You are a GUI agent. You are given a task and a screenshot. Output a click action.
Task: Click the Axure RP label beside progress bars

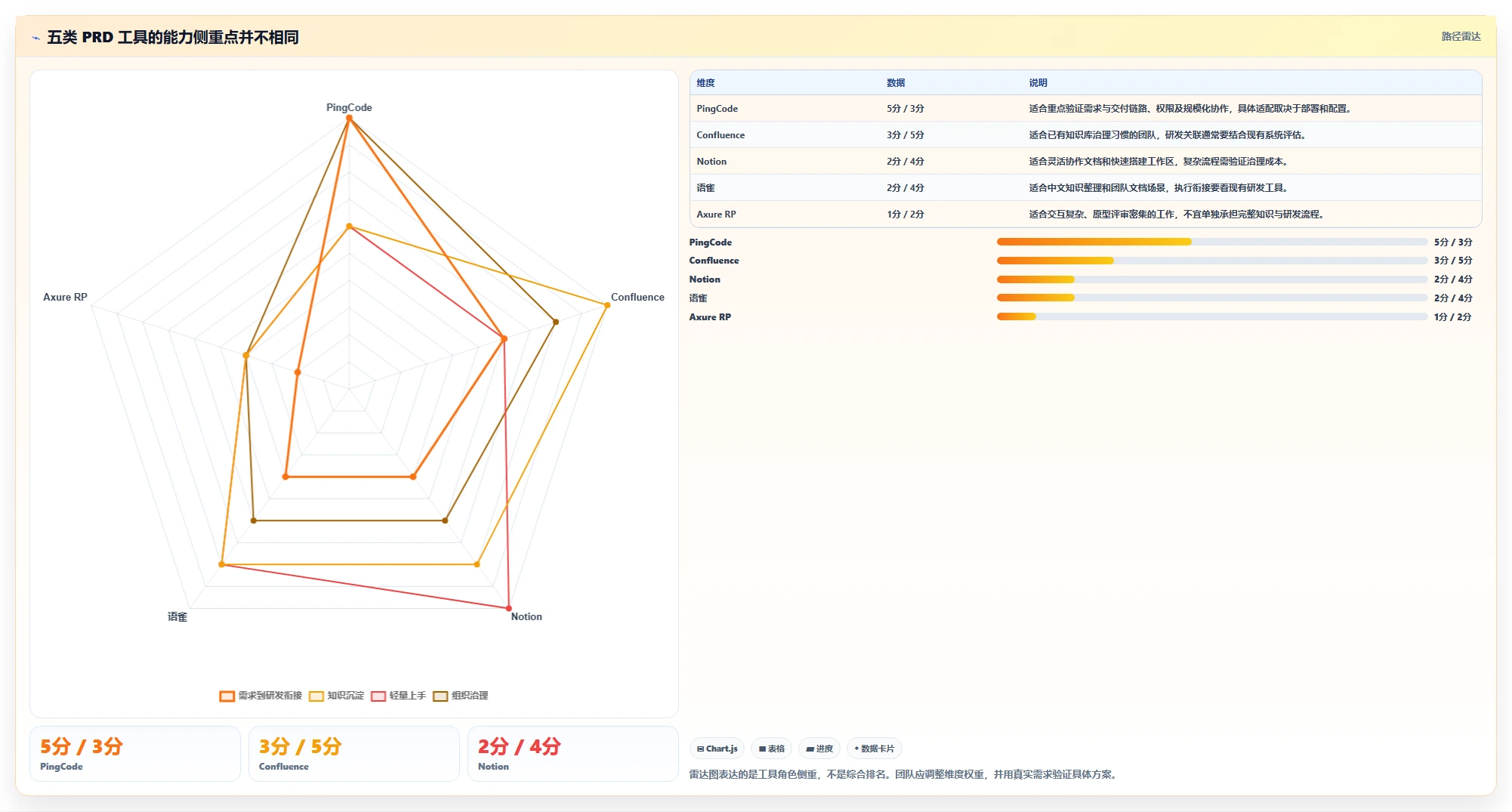pos(710,317)
